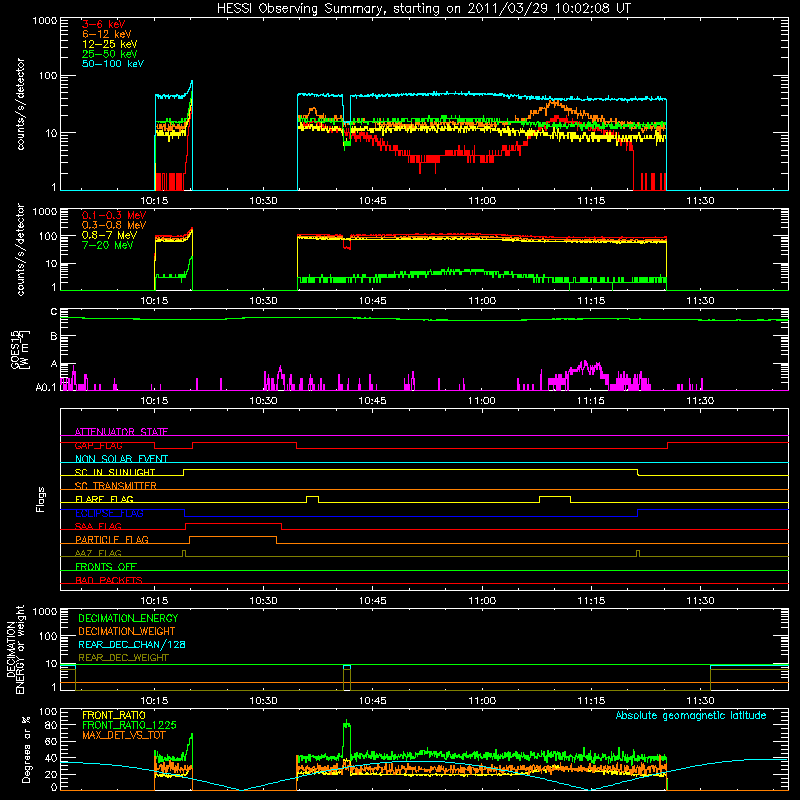
Task: Select the SAA_FLAG label
Action: tap(98, 526)
